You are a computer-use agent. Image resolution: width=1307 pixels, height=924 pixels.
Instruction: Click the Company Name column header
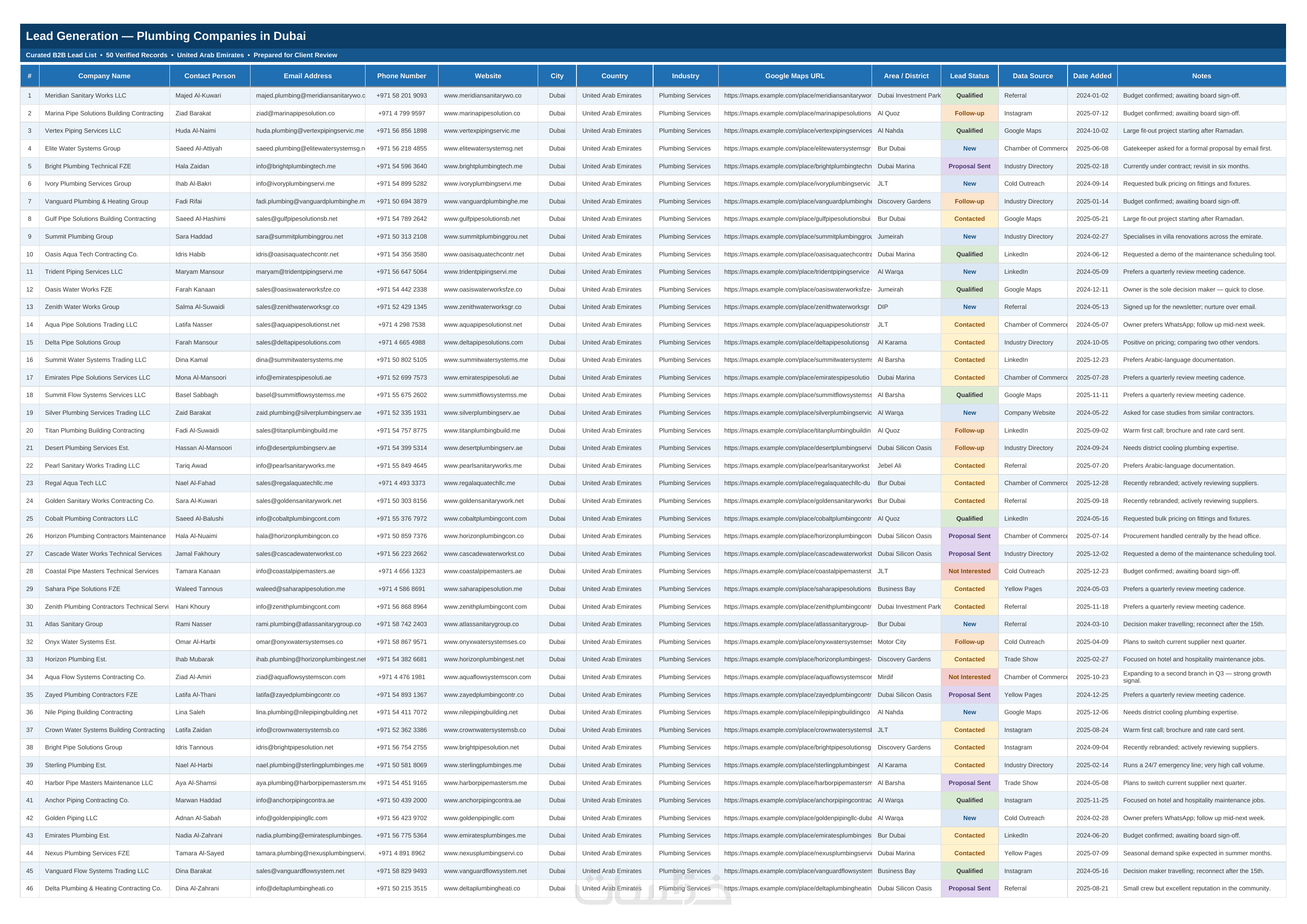104,76
